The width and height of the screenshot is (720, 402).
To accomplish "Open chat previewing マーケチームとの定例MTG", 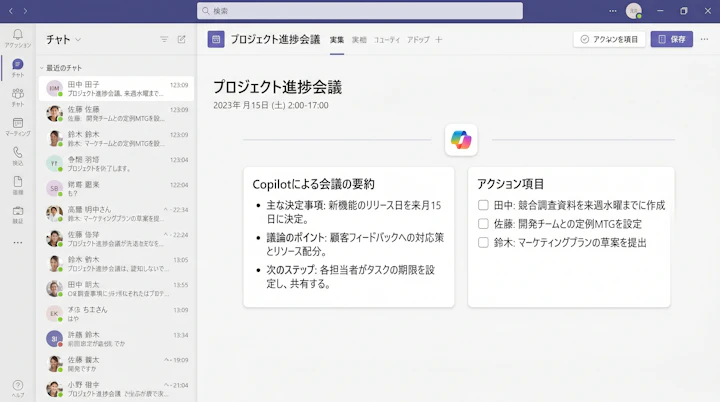I will coord(116,139).
